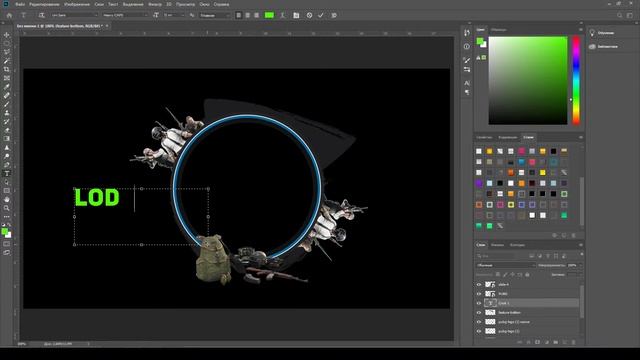Open the font family dropdown
The height and width of the screenshot is (360, 640).
75,15
